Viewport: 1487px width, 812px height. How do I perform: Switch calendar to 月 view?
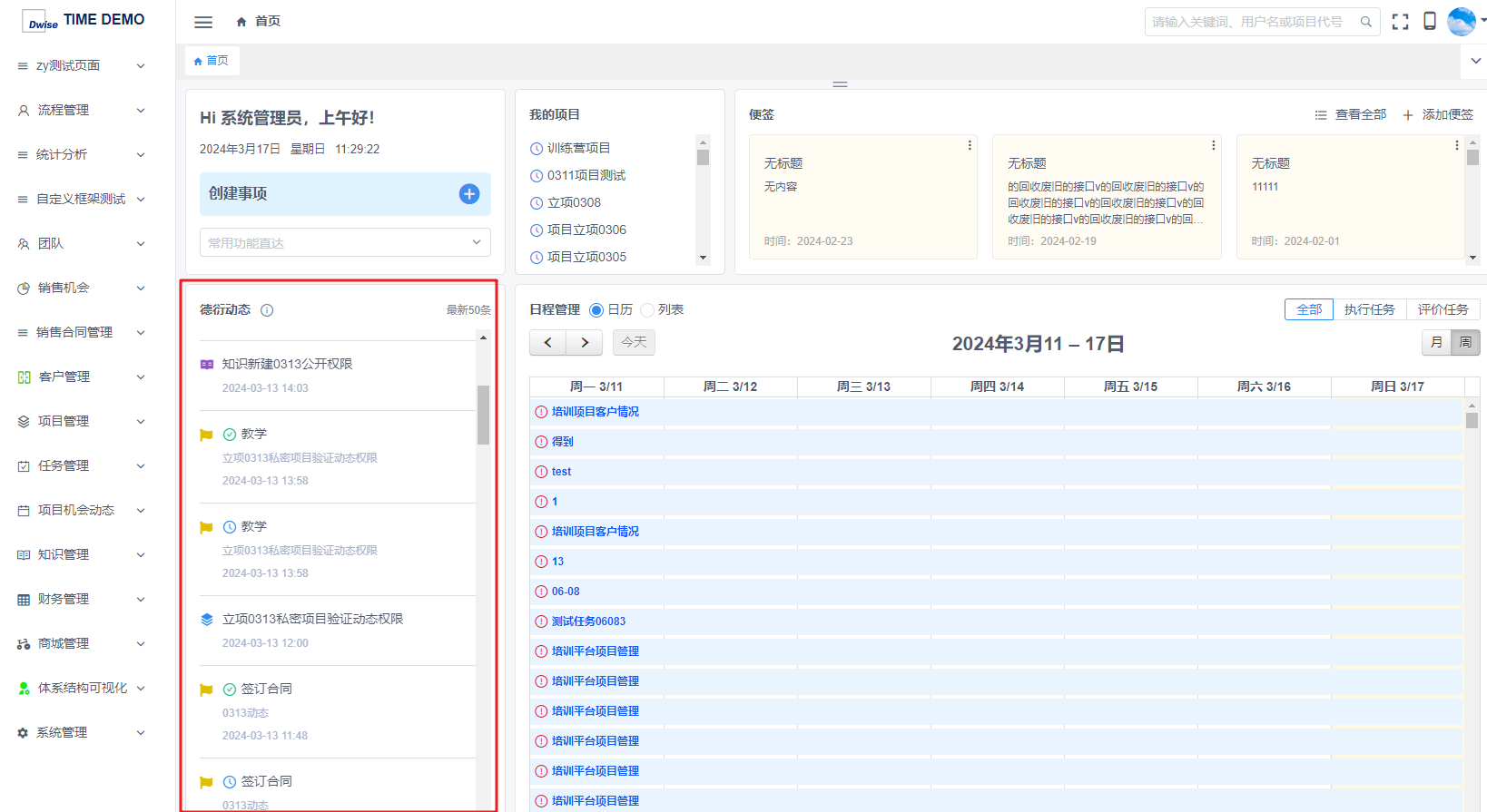tap(1436, 343)
